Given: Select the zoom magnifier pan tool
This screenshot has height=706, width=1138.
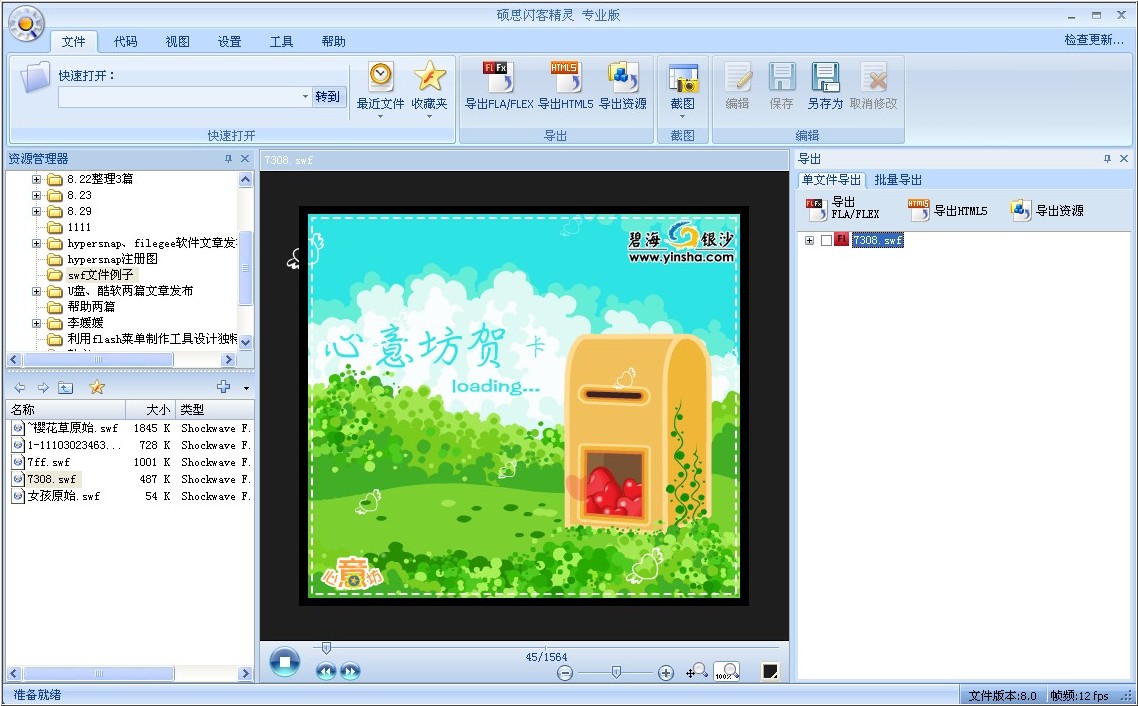Looking at the screenshot, I should [697, 673].
